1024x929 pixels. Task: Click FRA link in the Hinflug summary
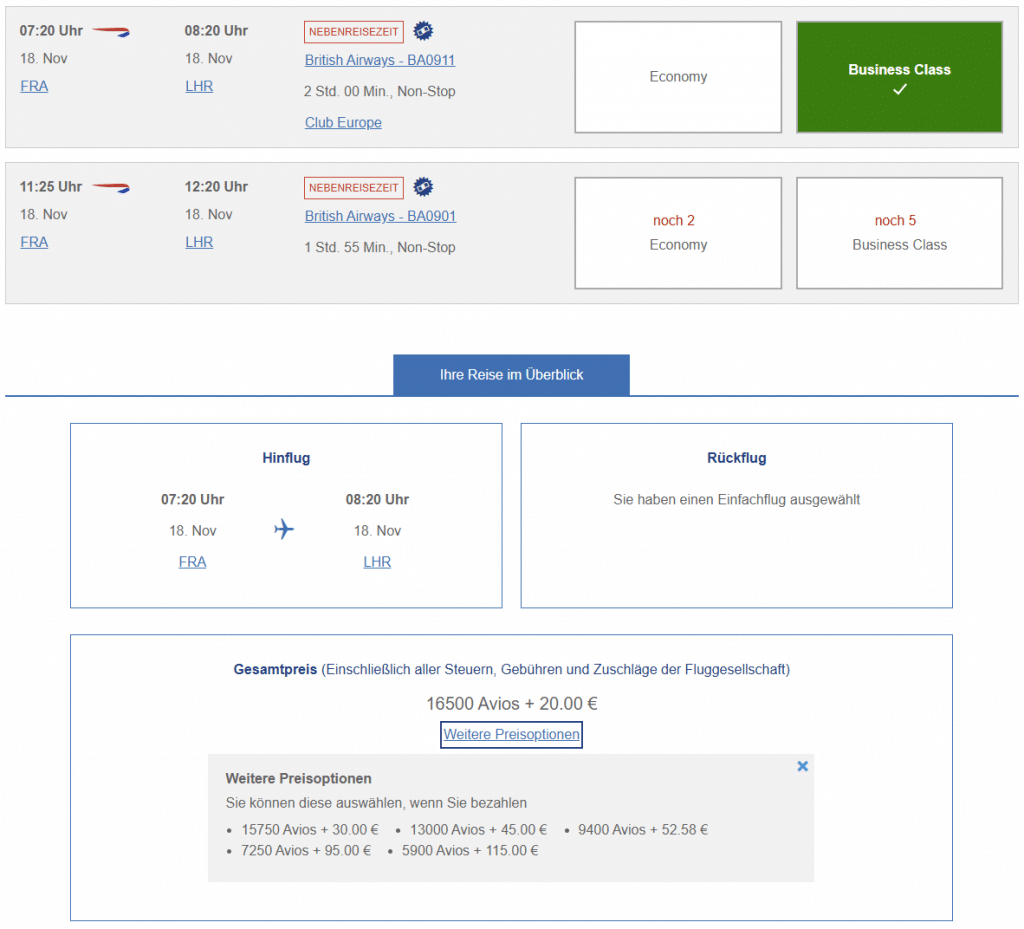pyautogui.click(x=193, y=562)
